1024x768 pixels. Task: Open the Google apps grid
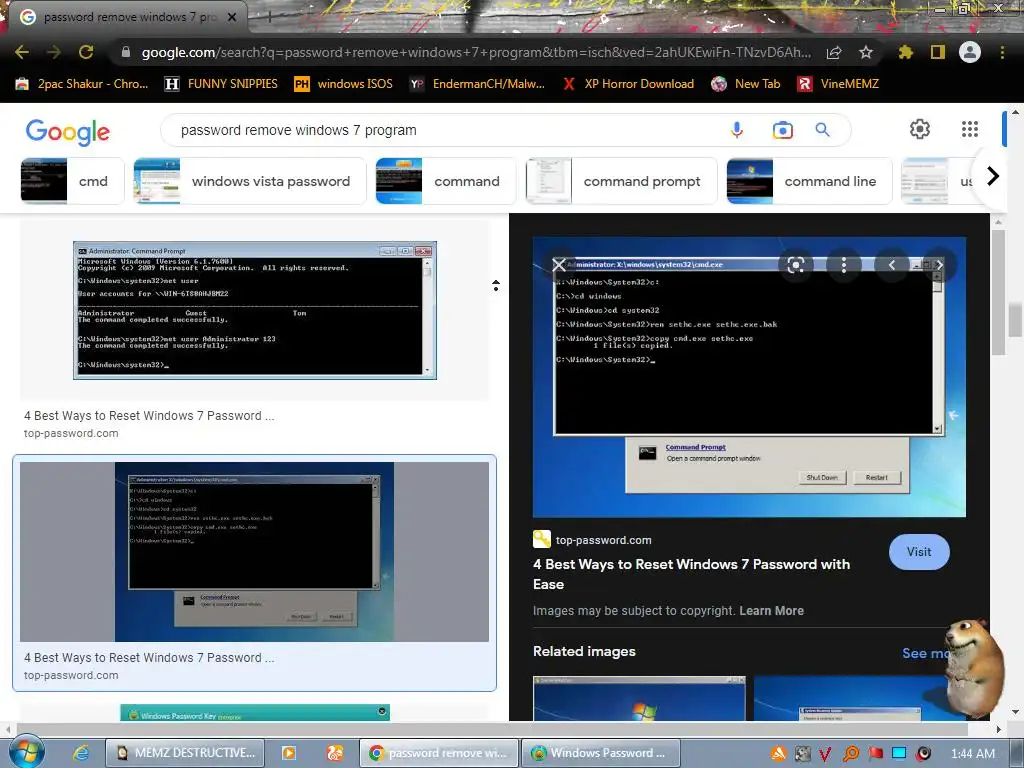[x=970, y=129]
